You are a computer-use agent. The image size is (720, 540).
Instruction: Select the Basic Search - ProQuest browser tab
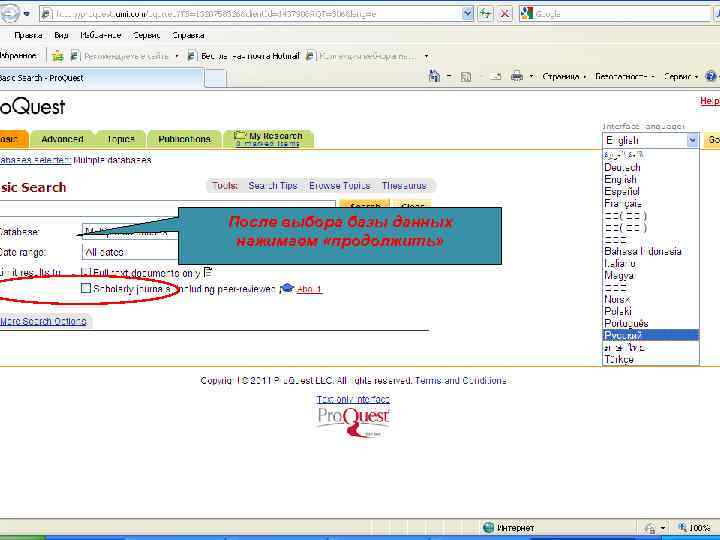100,78
